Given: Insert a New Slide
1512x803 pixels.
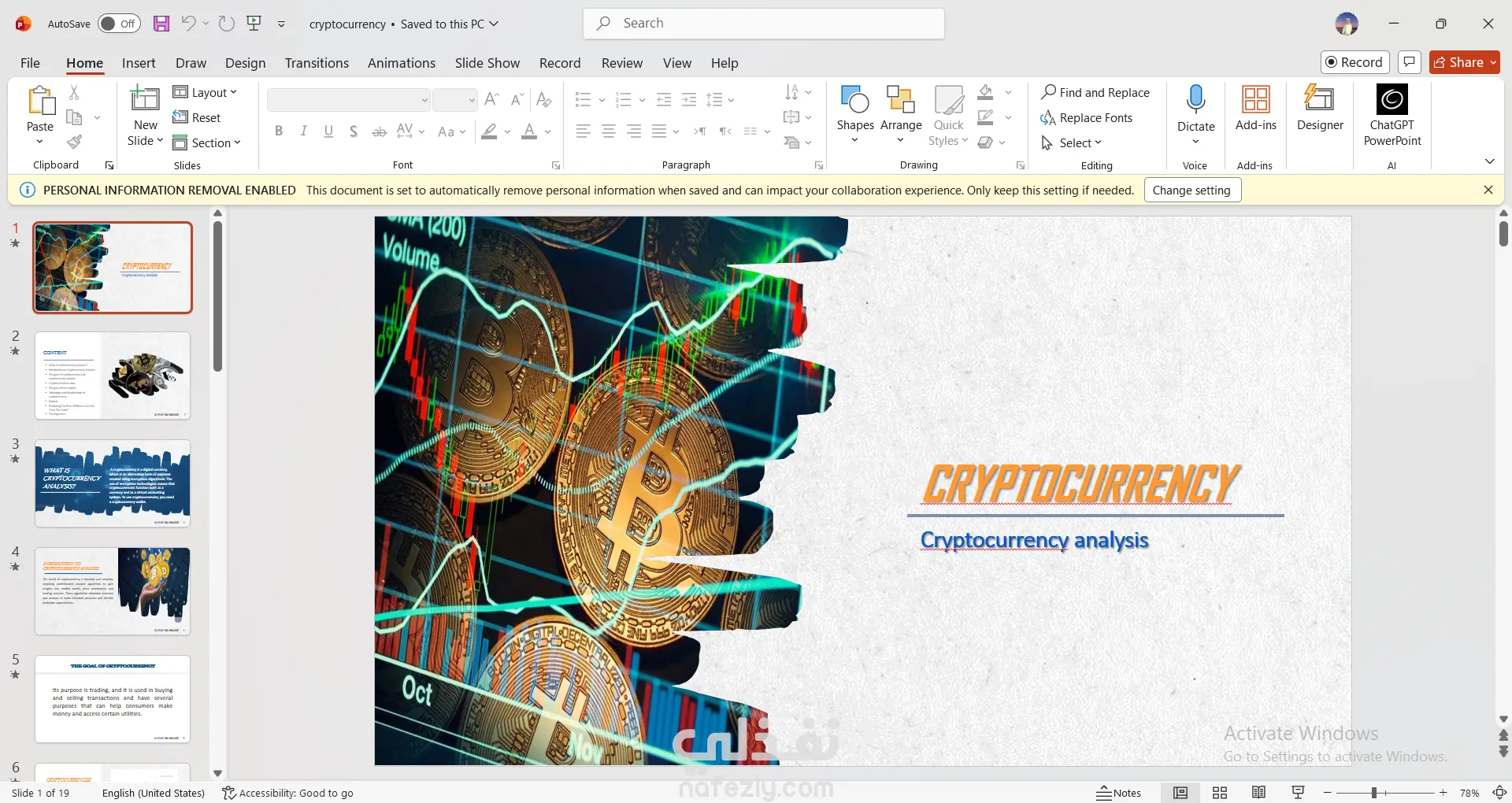Looking at the screenshot, I should [x=145, y=116].
